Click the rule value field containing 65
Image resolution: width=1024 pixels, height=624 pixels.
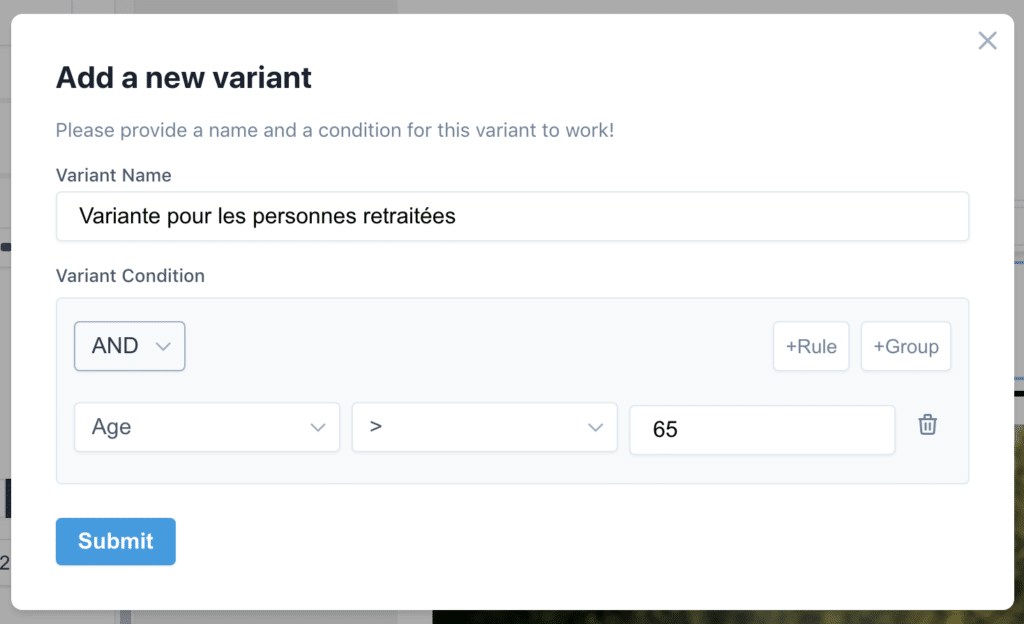click(761, 429)
